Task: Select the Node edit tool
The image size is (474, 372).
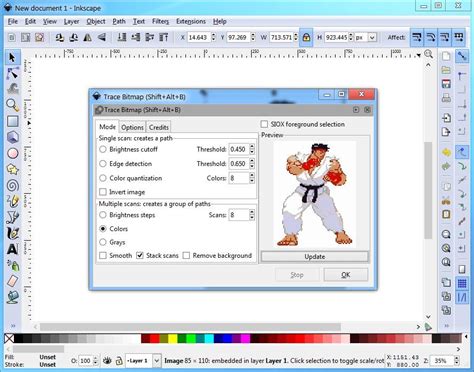Action: click(12, 73)
